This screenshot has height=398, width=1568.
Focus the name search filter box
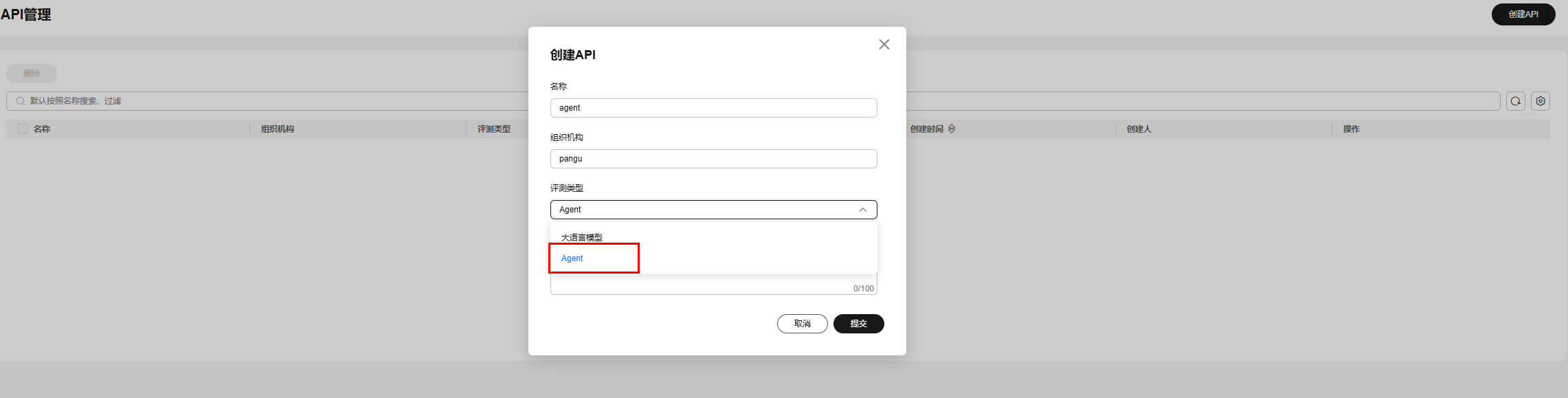click(275, 101)
